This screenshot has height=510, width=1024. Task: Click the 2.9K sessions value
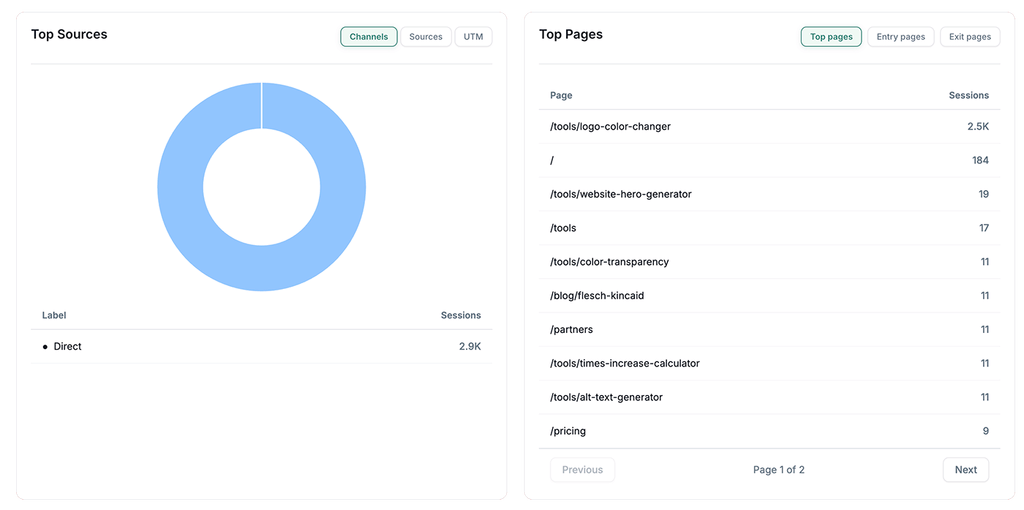pyautogui.click(x=470, y=347)
